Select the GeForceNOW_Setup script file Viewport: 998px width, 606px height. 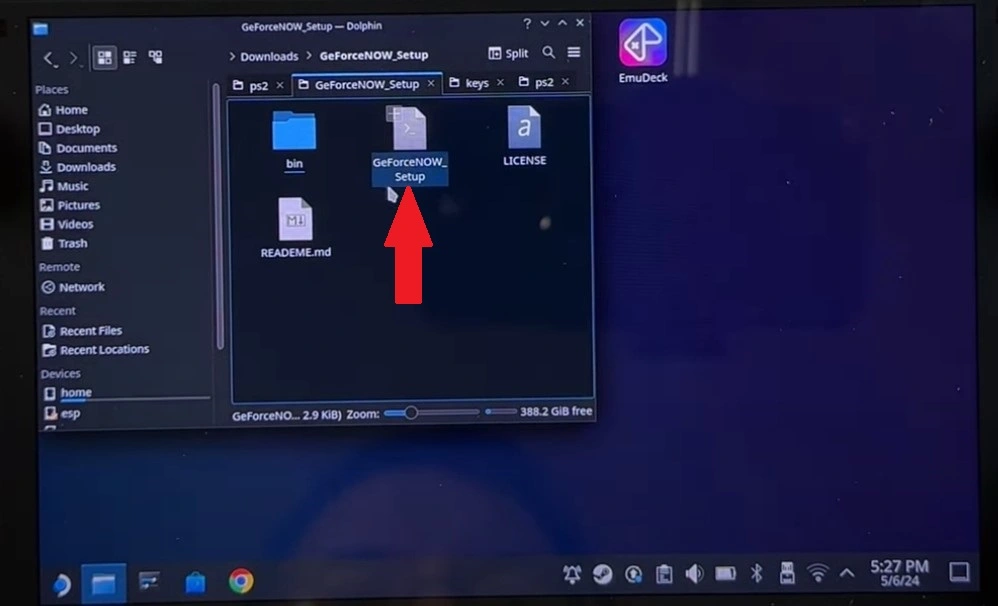[409, 145]
